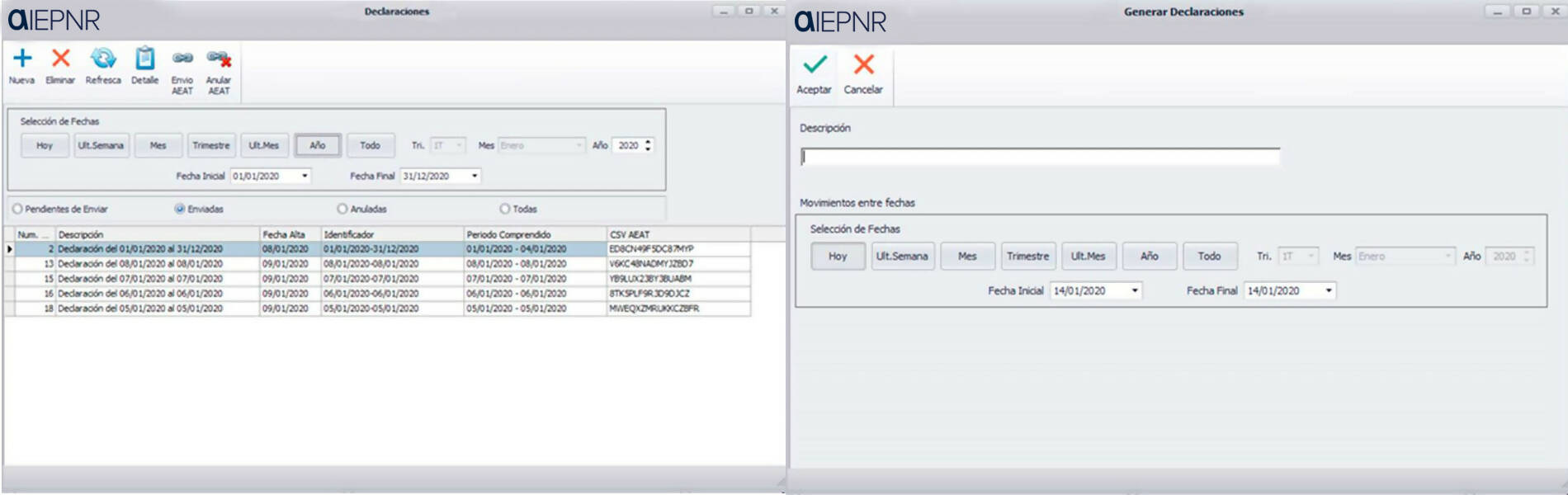Viewport: 1568px width, 495px height.
Task: Sort by the Fecha Alta column header
Action: pyautogui.click(x=289, y=234)
